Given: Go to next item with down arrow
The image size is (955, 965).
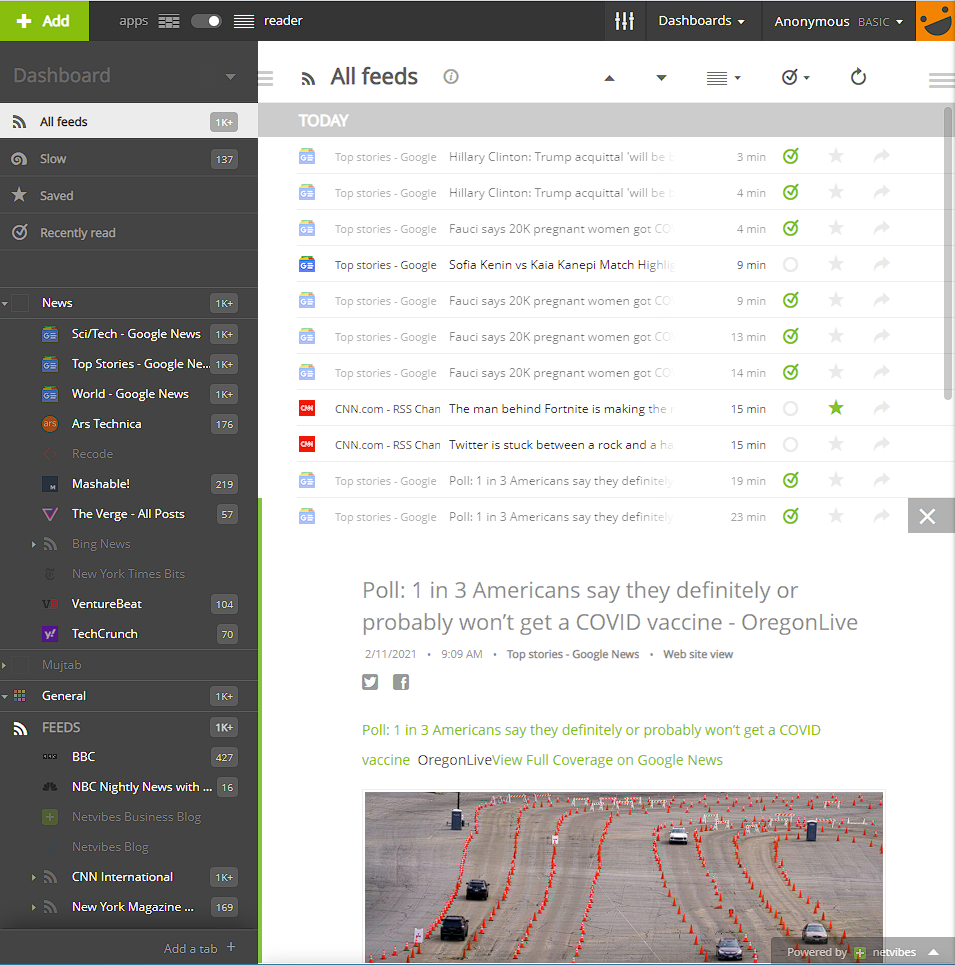Looking at the screenshot, I should [661, 78].
